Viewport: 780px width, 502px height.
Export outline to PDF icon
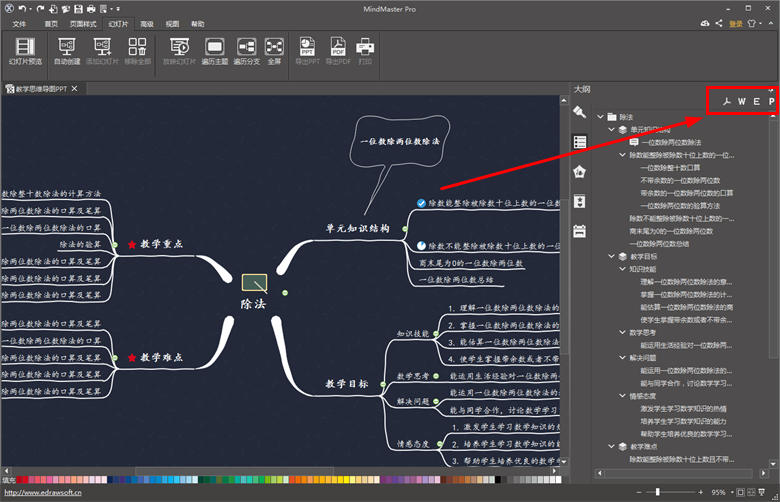click(727, 101)
